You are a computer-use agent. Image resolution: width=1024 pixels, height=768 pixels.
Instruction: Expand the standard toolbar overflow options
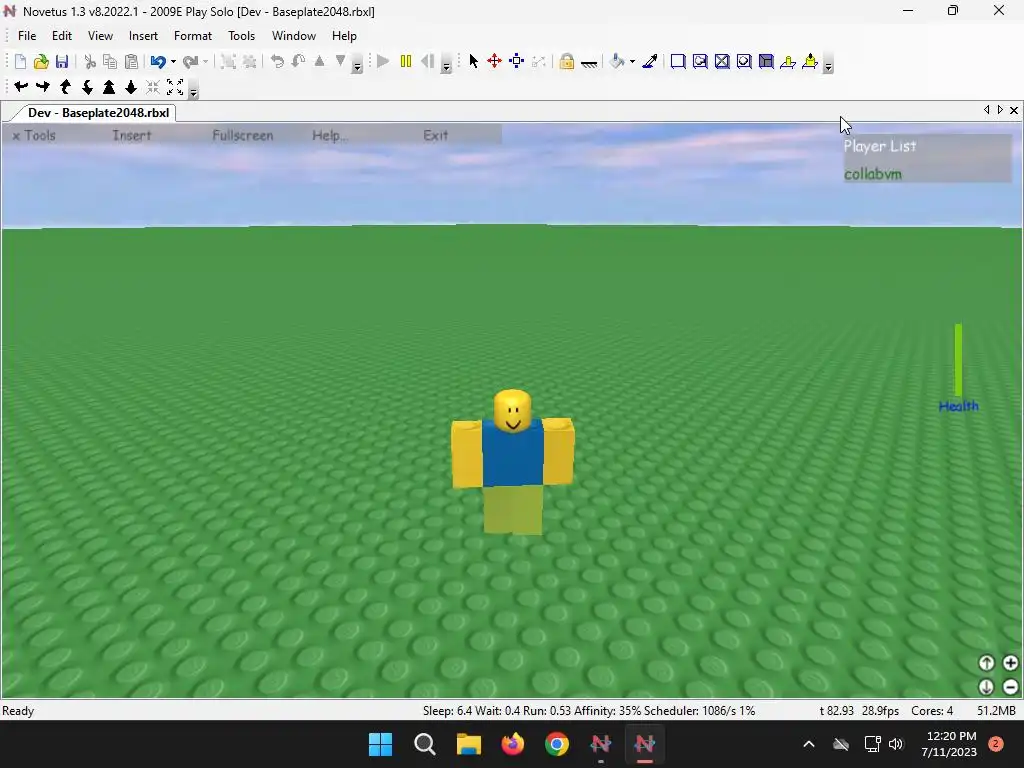(x=357, y=64)
